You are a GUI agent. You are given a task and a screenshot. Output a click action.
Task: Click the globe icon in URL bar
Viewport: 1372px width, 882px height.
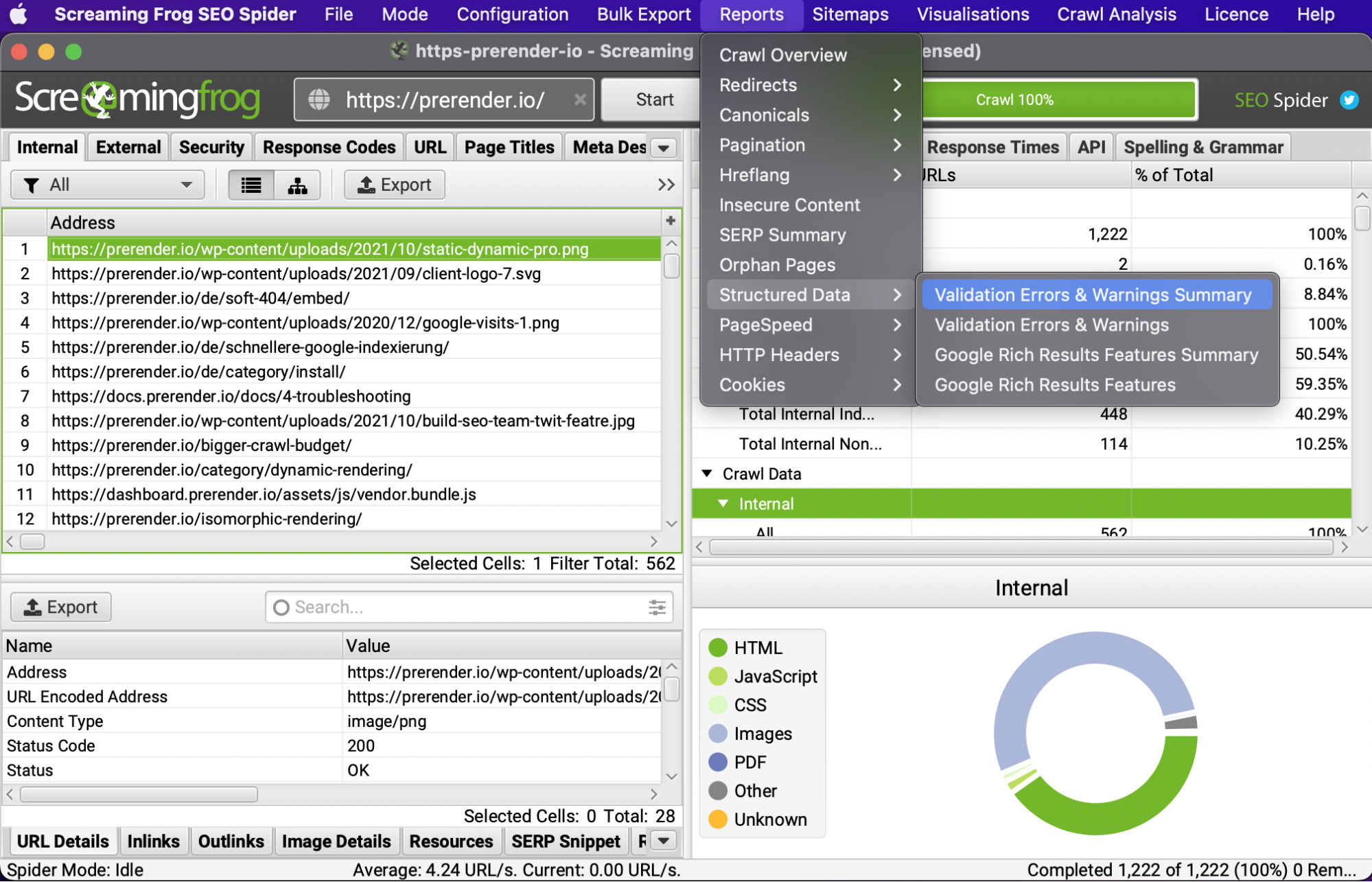(x=319, y=100)
